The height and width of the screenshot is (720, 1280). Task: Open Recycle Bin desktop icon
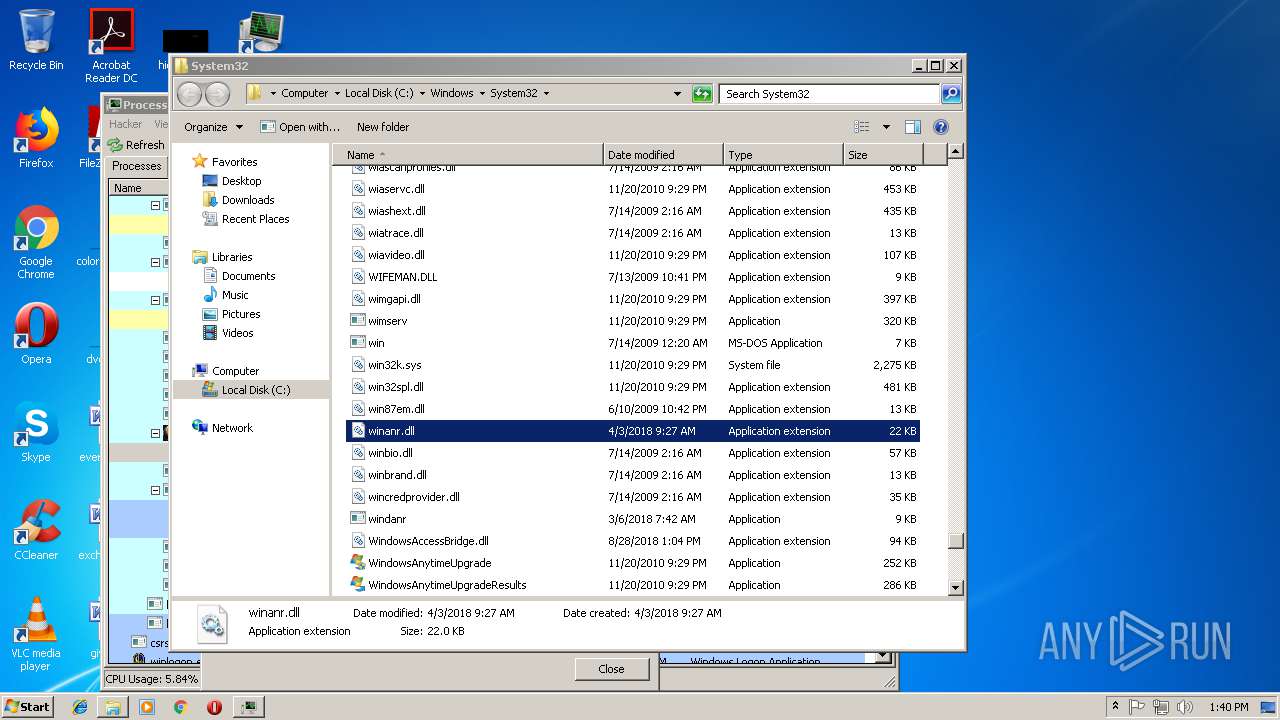tap(36, 40)
